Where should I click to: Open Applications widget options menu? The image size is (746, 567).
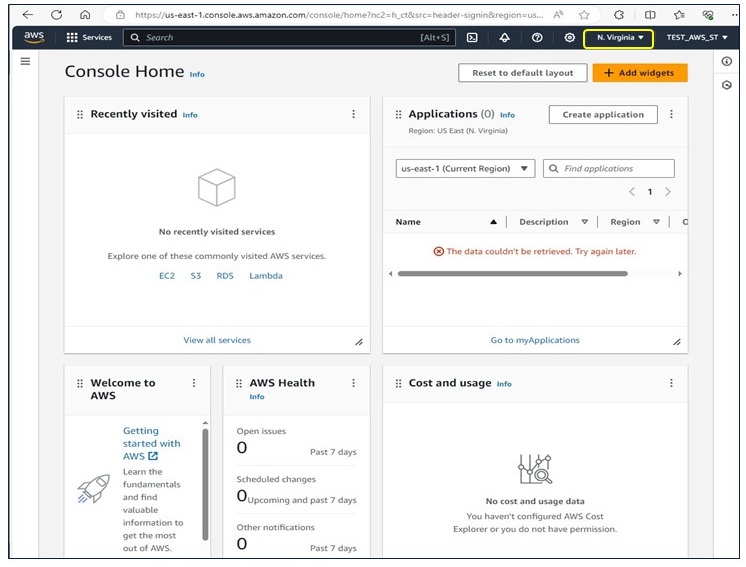click(x=671, y=114)
